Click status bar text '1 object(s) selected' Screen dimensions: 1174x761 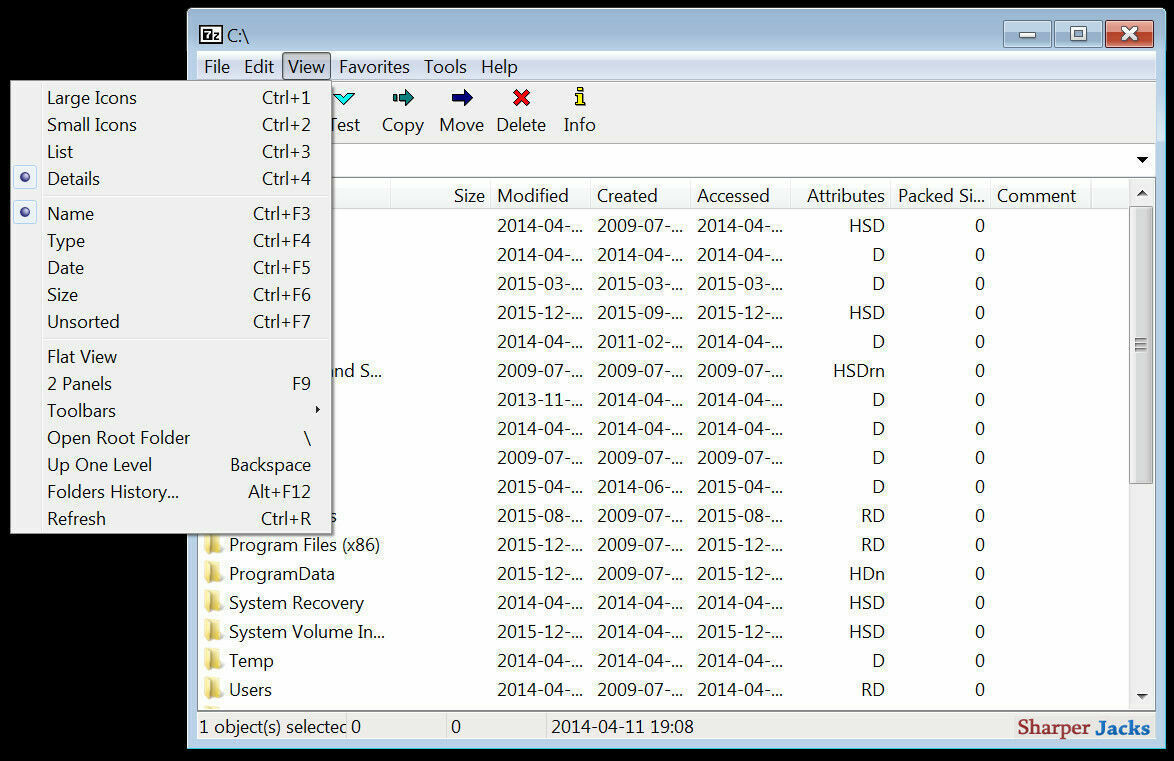(273, 727)
